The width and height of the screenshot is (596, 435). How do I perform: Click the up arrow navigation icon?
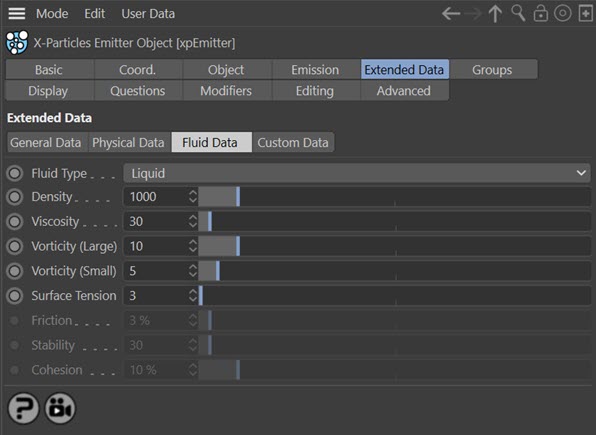(495, 14)
